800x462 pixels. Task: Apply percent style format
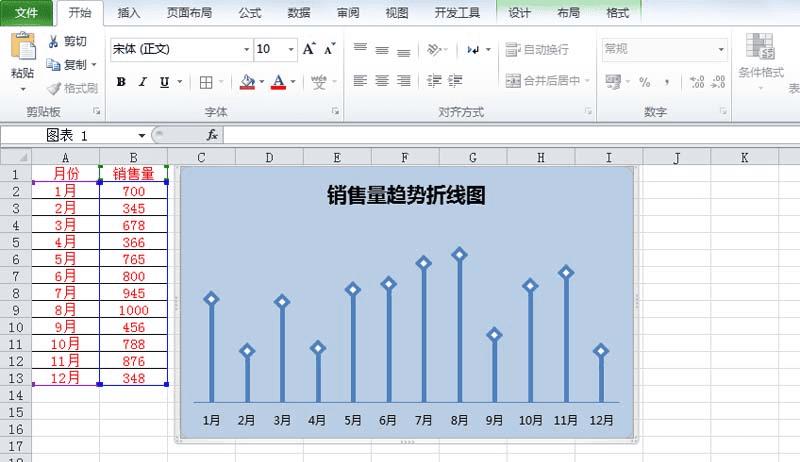[x=645, y=82]
